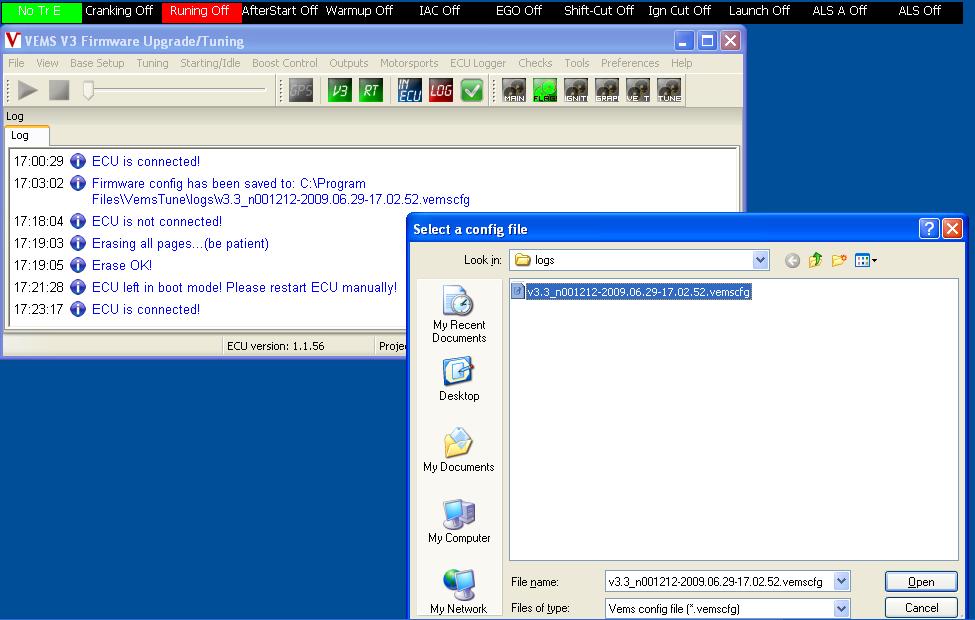Screen dimensions: 975x620
Task: Click the GPS toolbar icon
Action: pos(301,91)
